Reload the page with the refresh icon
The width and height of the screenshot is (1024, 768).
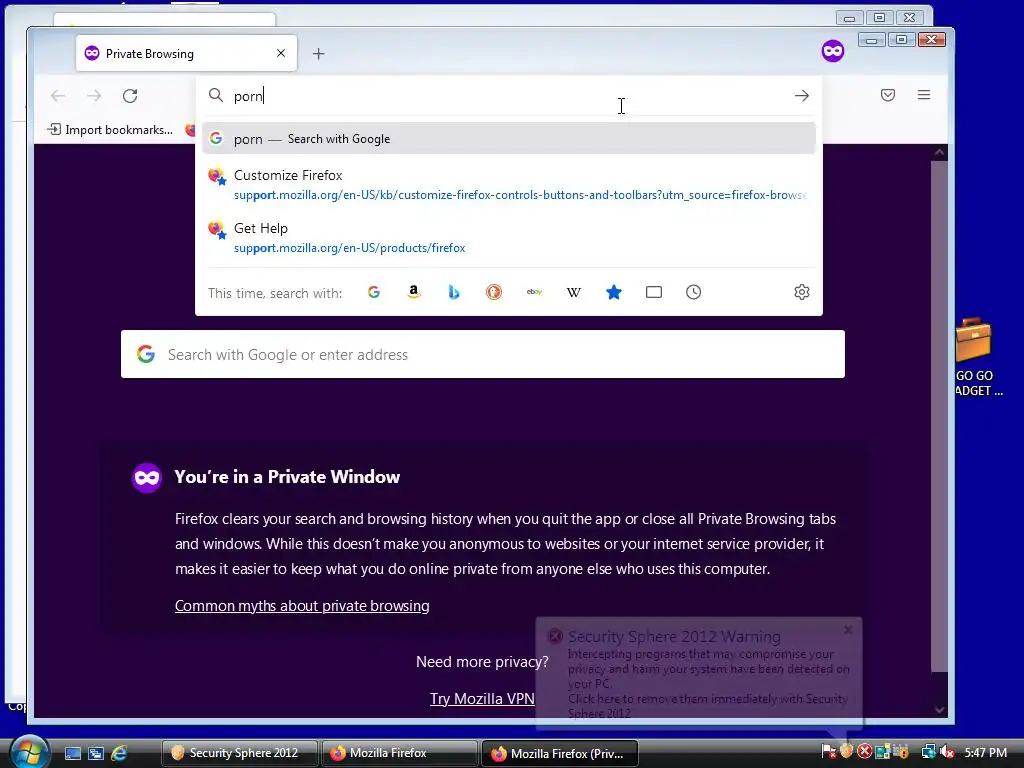pyautogui.click(x=130, y=96)
